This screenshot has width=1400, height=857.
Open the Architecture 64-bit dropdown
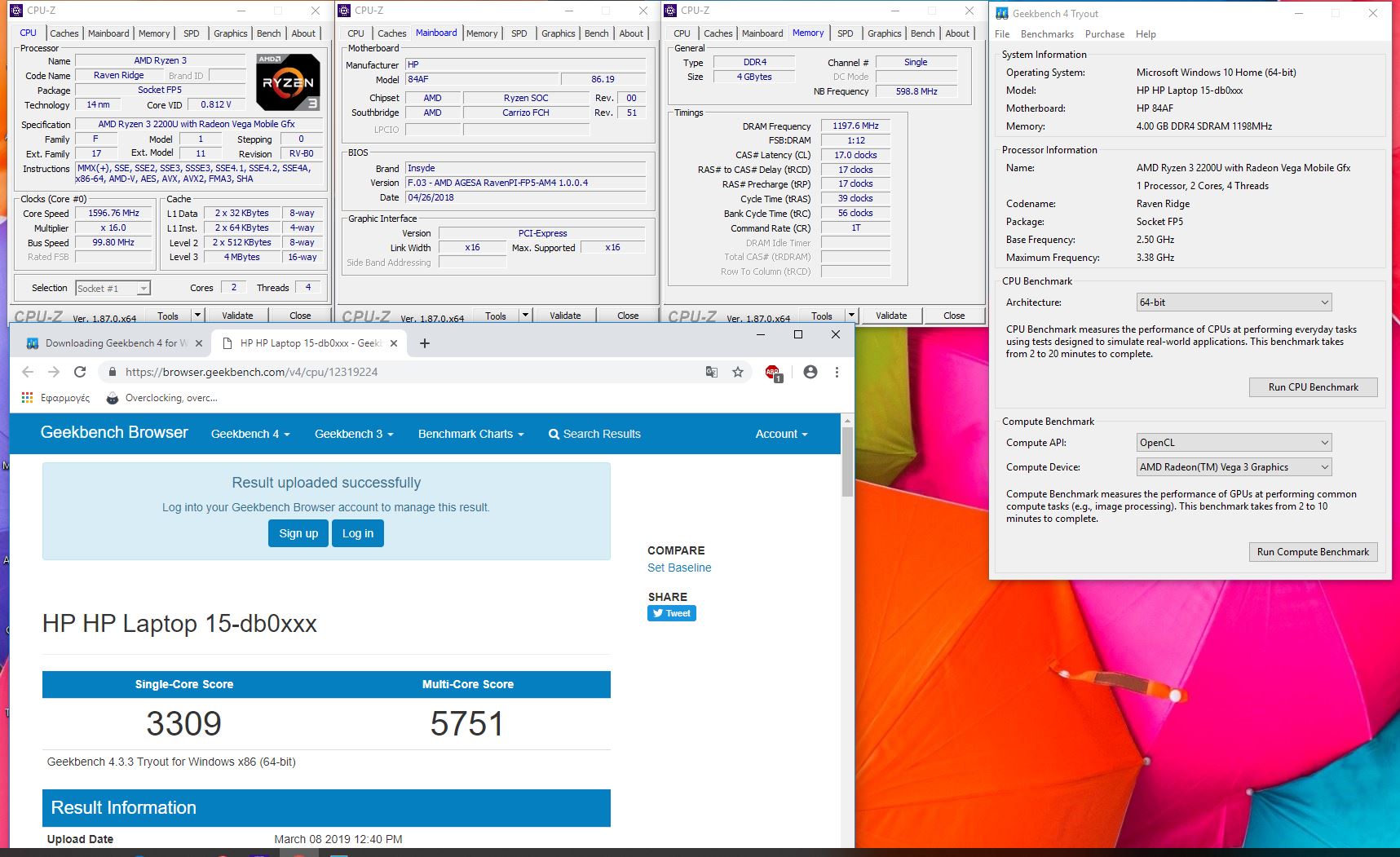point(1234,303)
